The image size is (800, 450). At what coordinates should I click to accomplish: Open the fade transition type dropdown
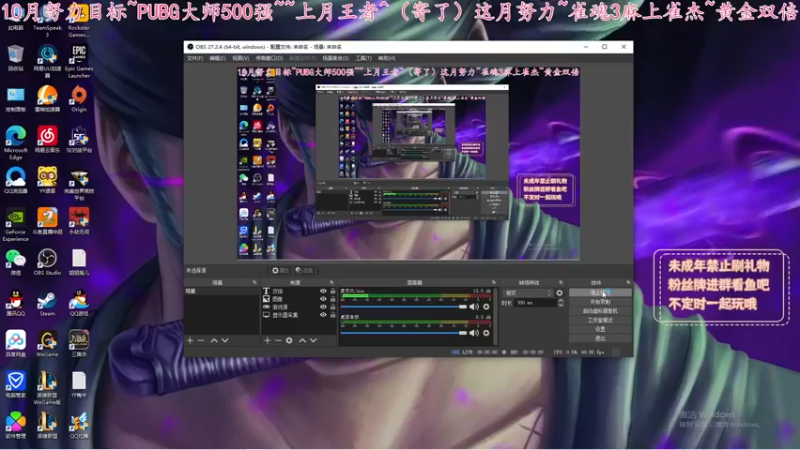[x=528, y=293]
